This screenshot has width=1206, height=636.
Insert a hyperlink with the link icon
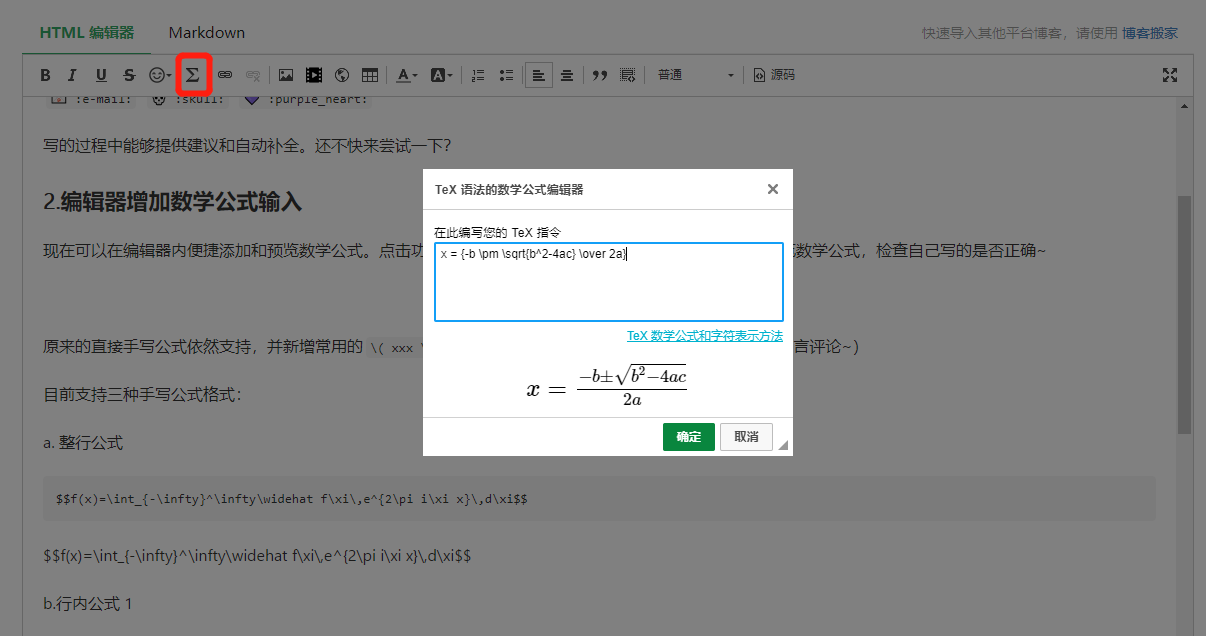coord(227,74)
